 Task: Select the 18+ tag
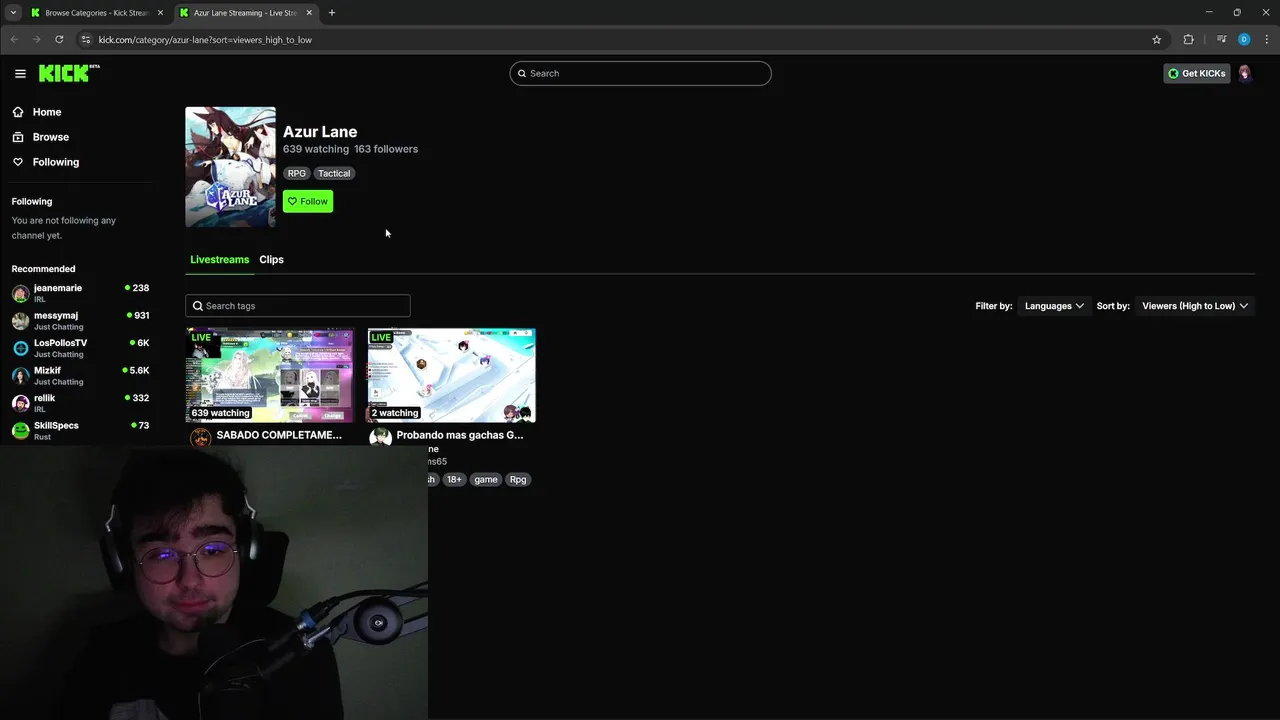pyautogui.click(x=454, y=479)
